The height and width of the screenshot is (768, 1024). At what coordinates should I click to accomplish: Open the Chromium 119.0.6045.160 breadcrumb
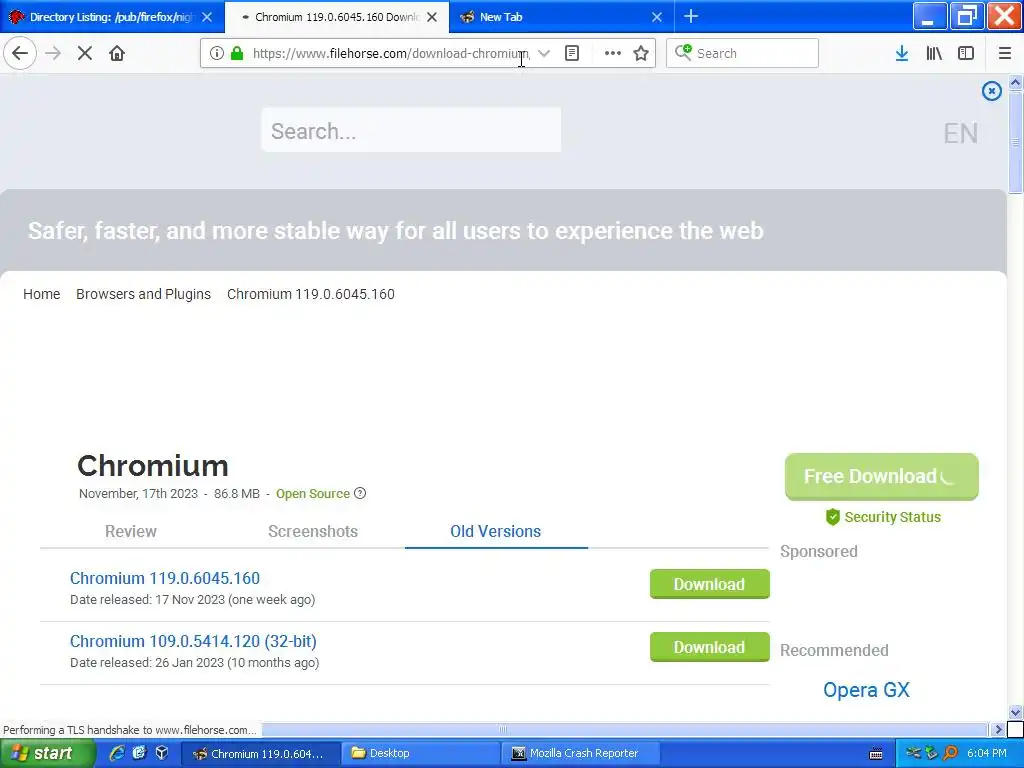click(x=311, y=294)
